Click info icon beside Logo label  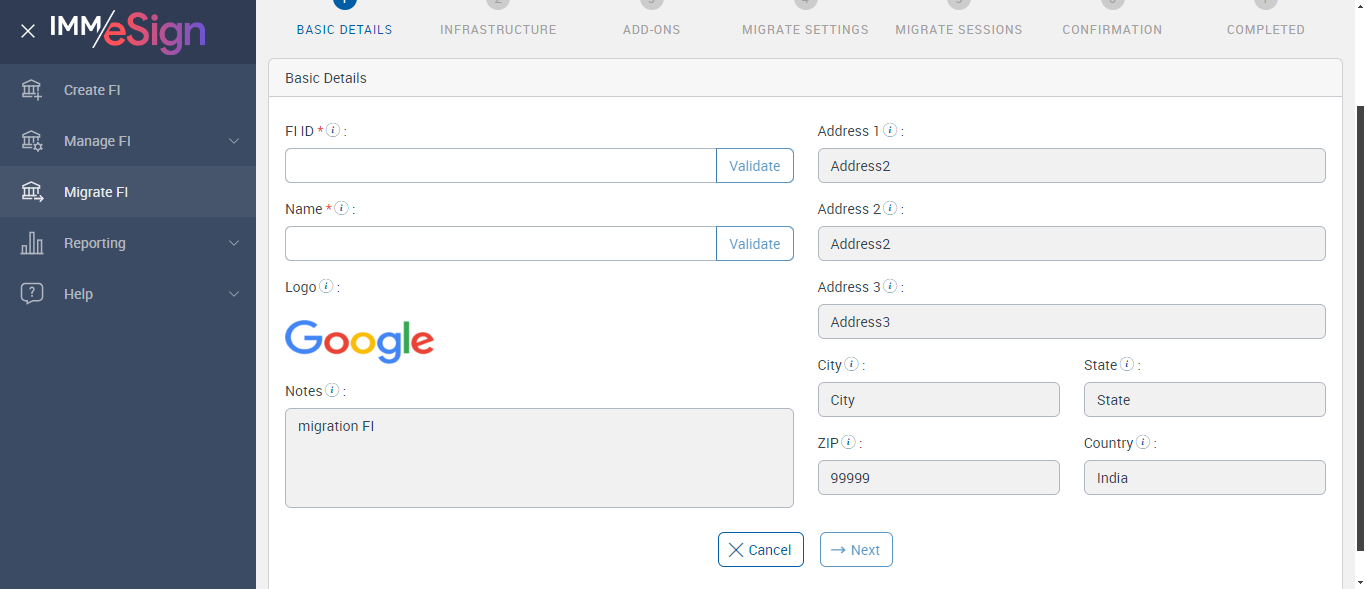pos(327,287)
